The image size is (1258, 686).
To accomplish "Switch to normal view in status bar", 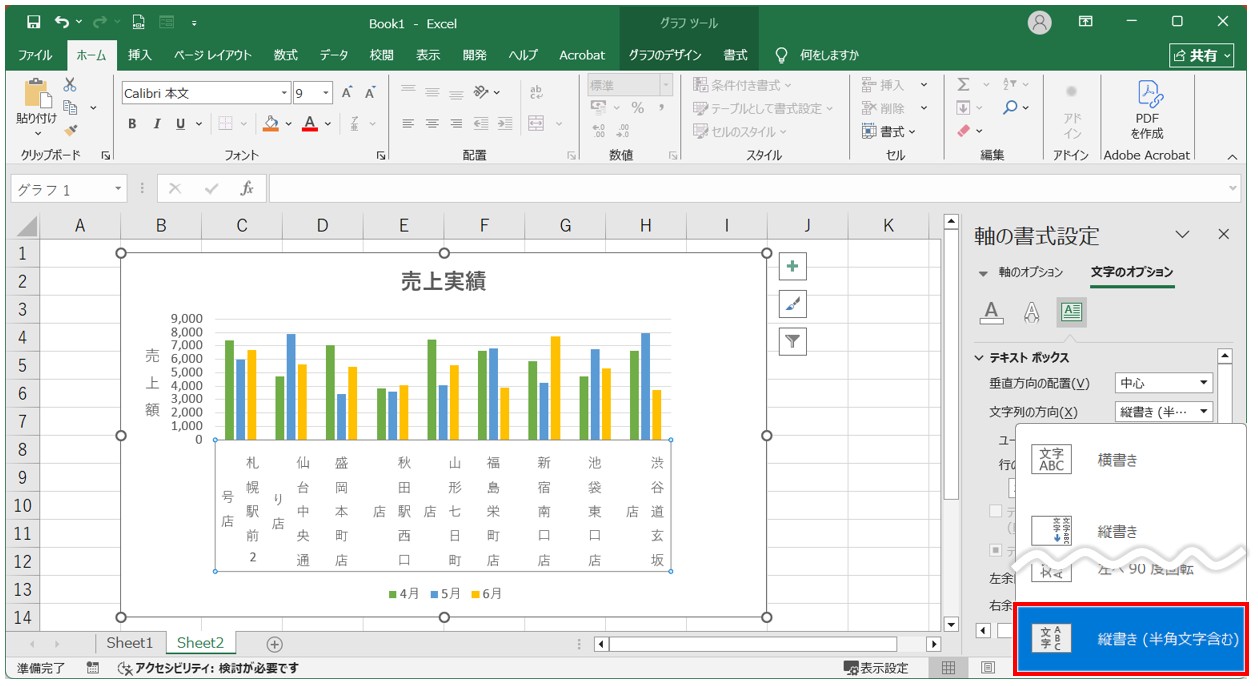I will (x=949, y=668).
